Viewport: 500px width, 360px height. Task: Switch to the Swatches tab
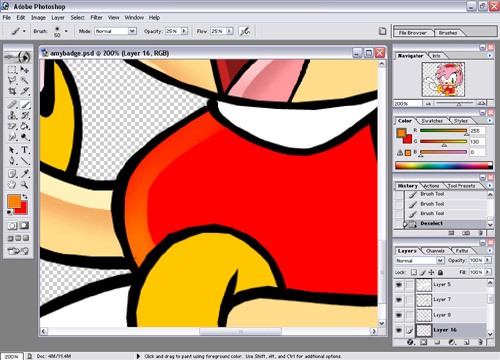(x=432, y=121)
